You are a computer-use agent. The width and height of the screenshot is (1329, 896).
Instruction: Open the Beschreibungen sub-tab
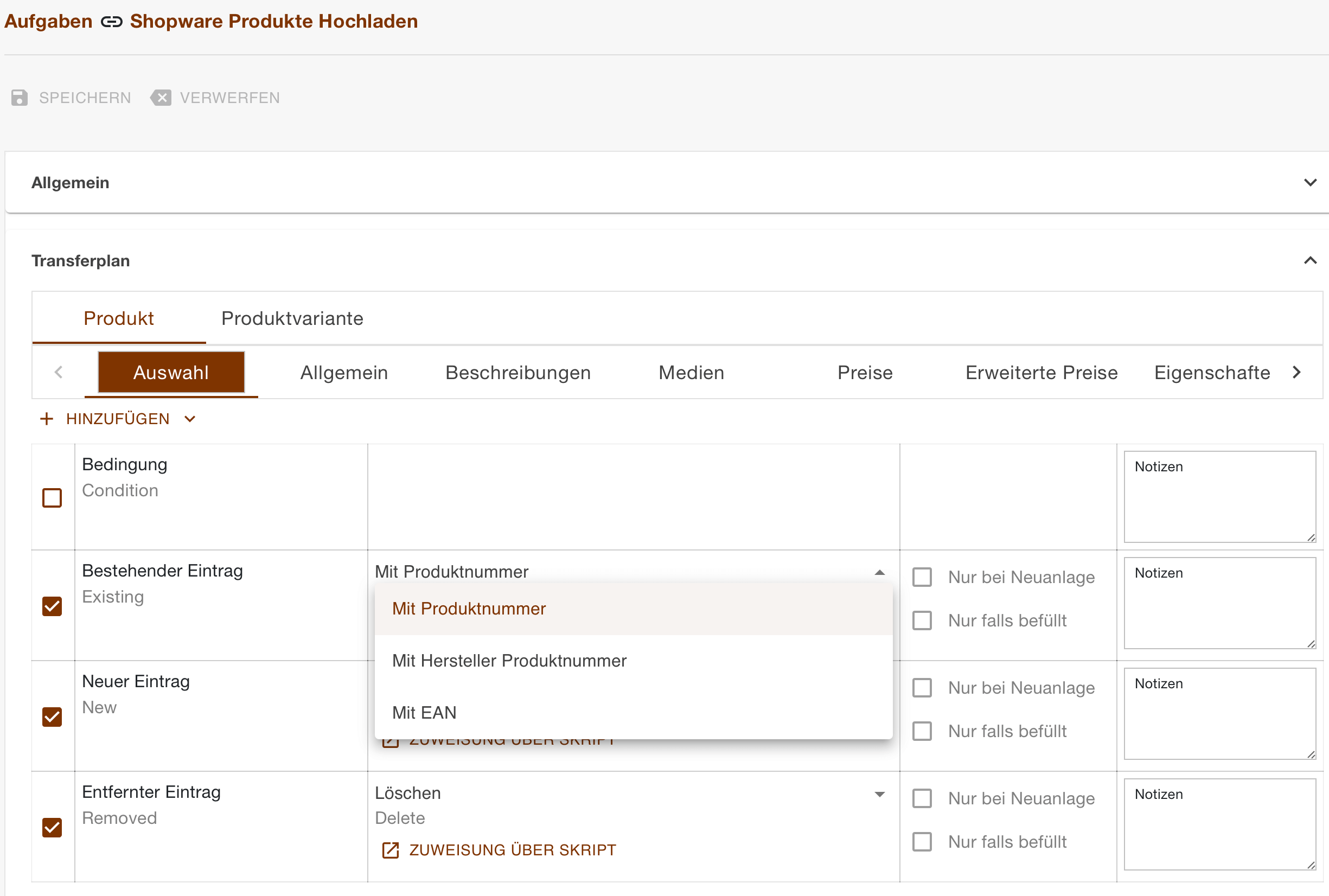[518, 373]
